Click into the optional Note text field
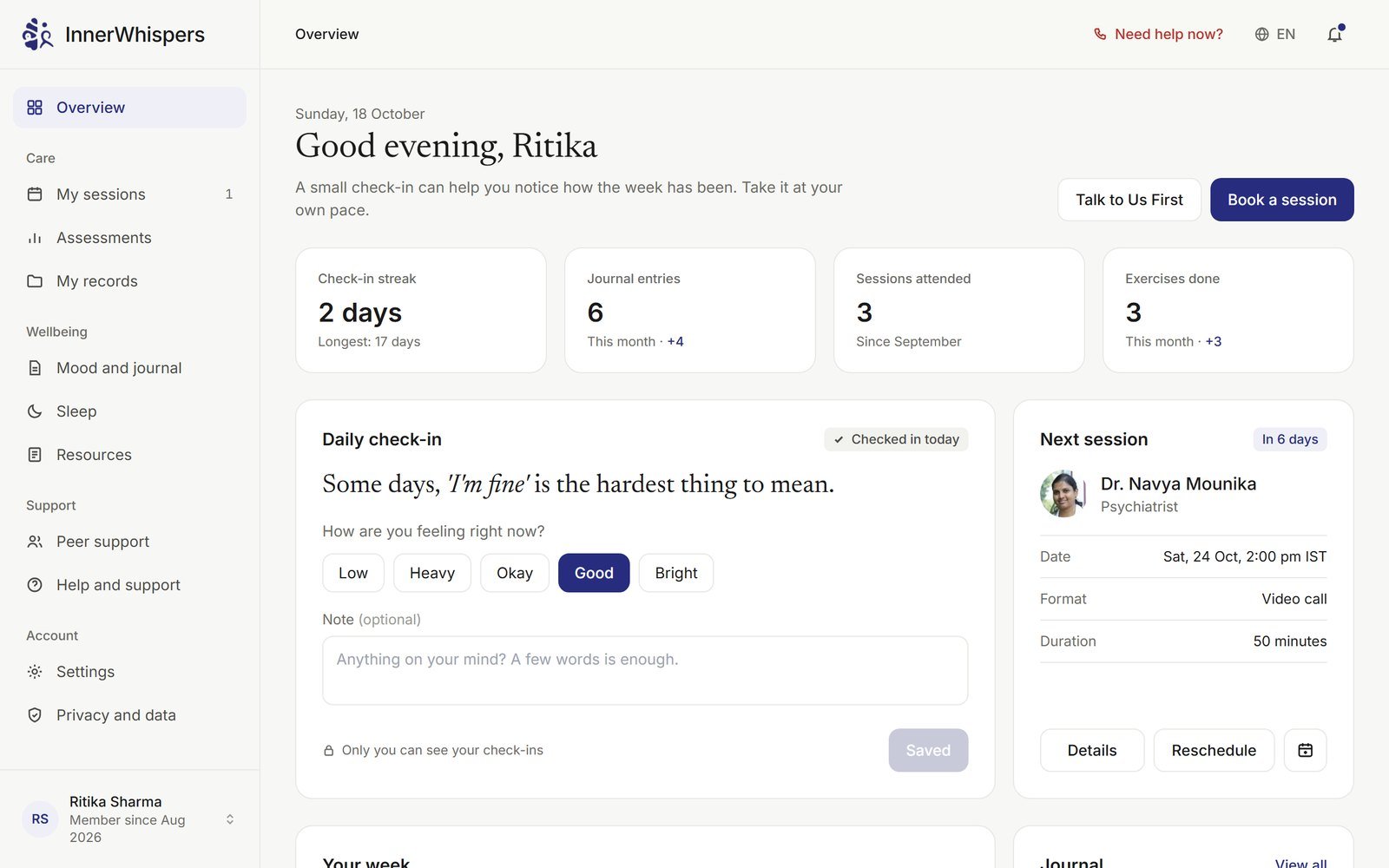Screen dimensions: 1389x868 pyautogui.click(x=645, y=670)
